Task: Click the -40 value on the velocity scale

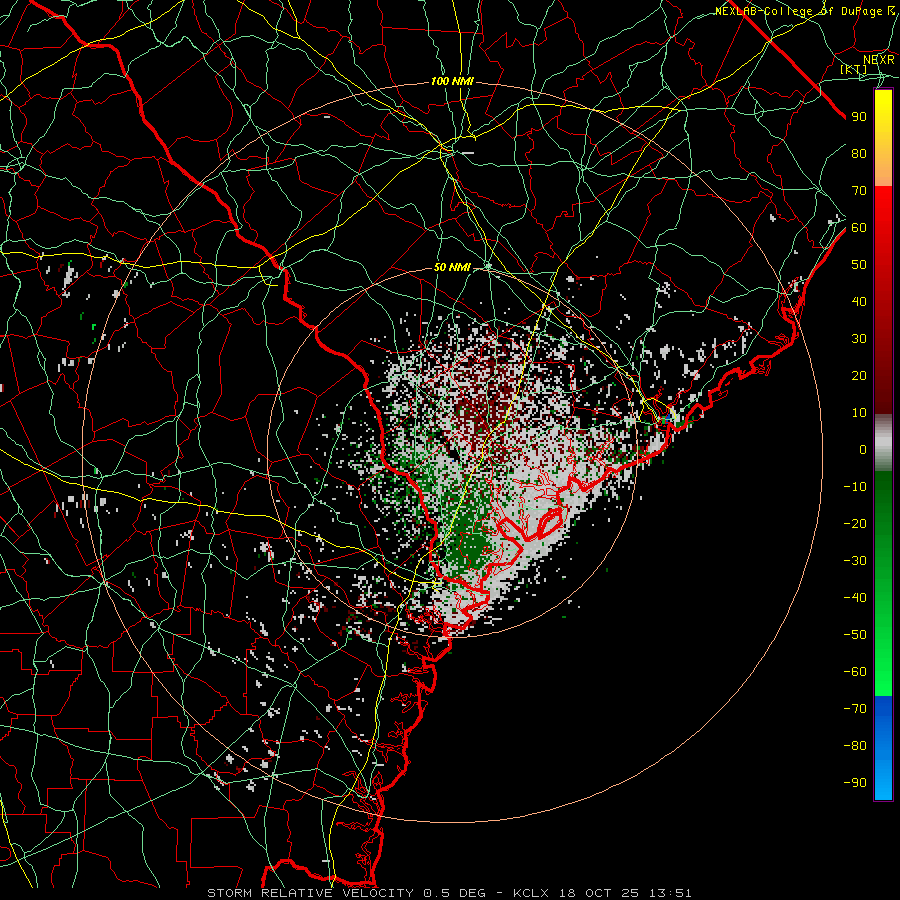Action: coord(855,598)
